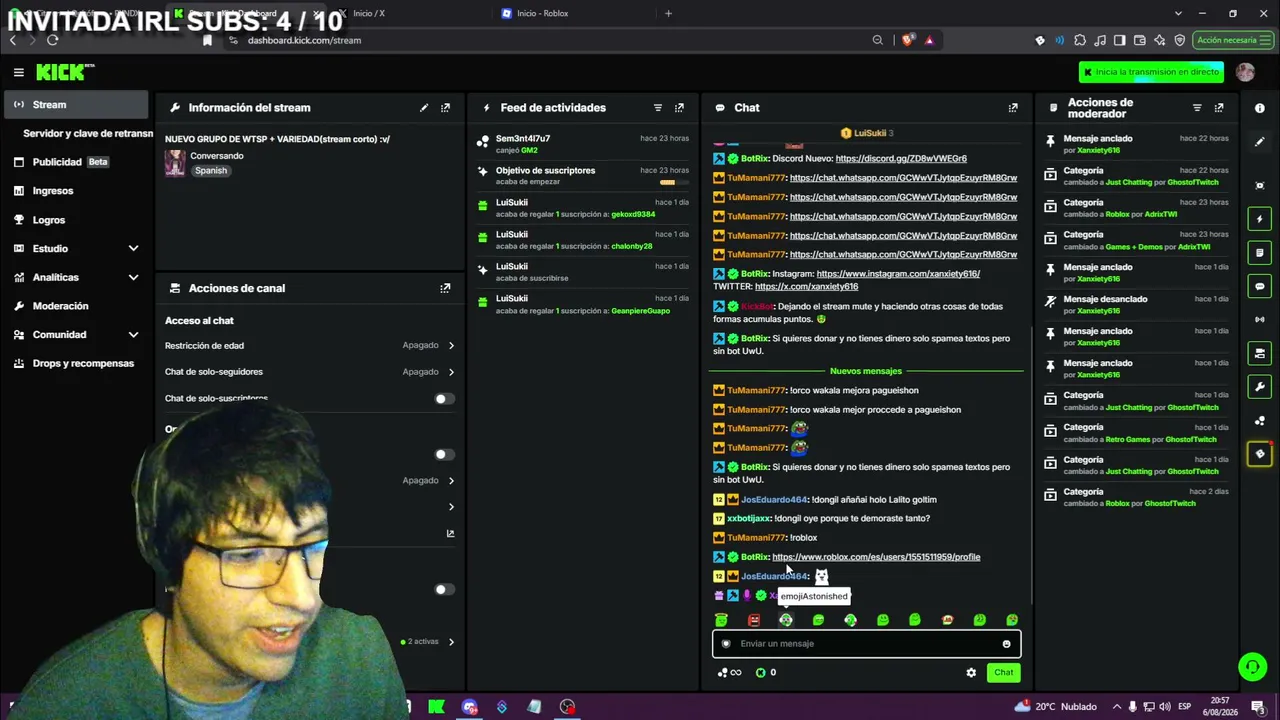This screenshot has width=1280, height=720.
Task: Pop out the Chat panel
Action: [1013, 108]
